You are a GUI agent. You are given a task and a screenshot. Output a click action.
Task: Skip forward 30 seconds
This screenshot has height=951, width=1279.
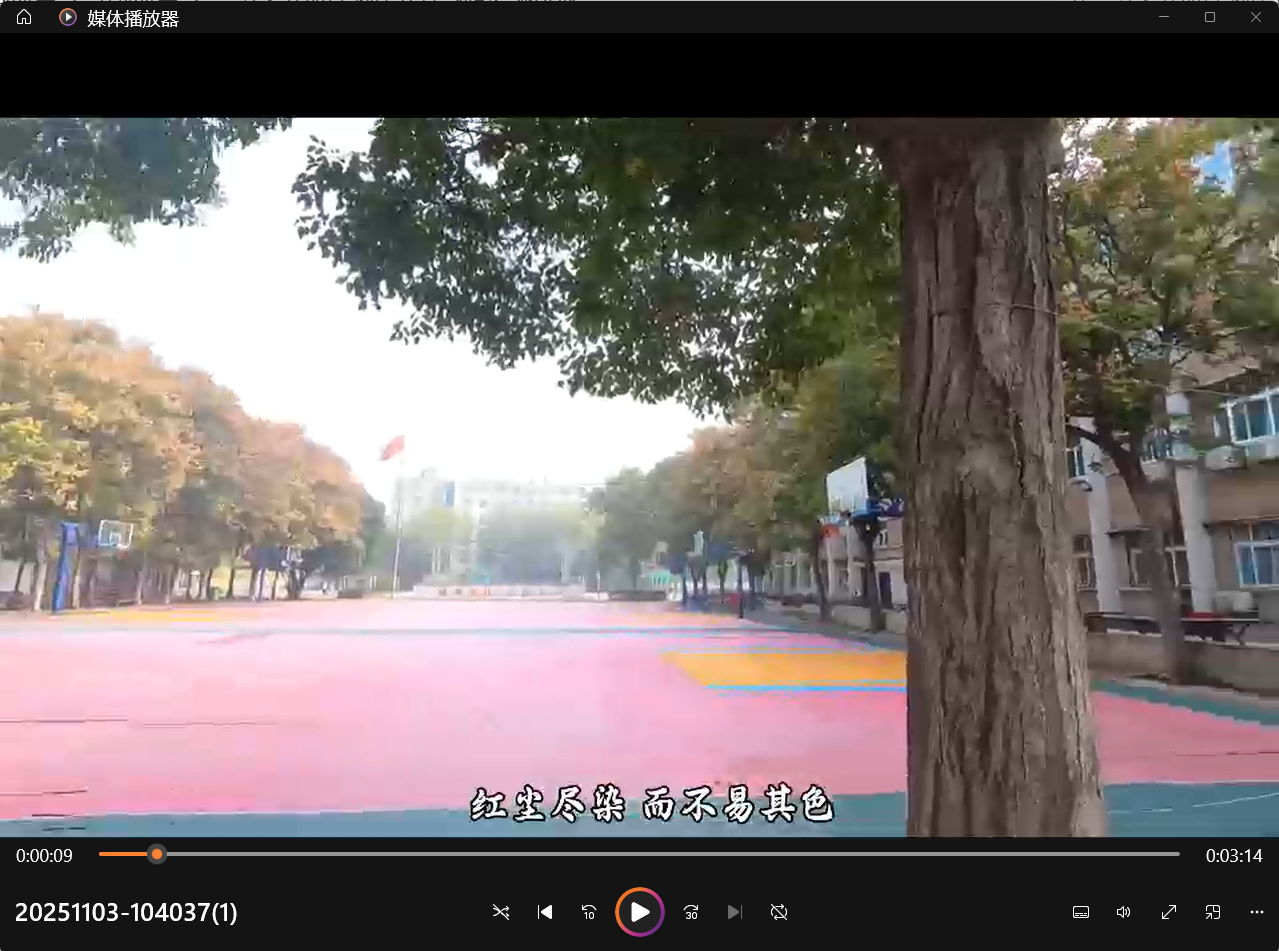[691, 912]
